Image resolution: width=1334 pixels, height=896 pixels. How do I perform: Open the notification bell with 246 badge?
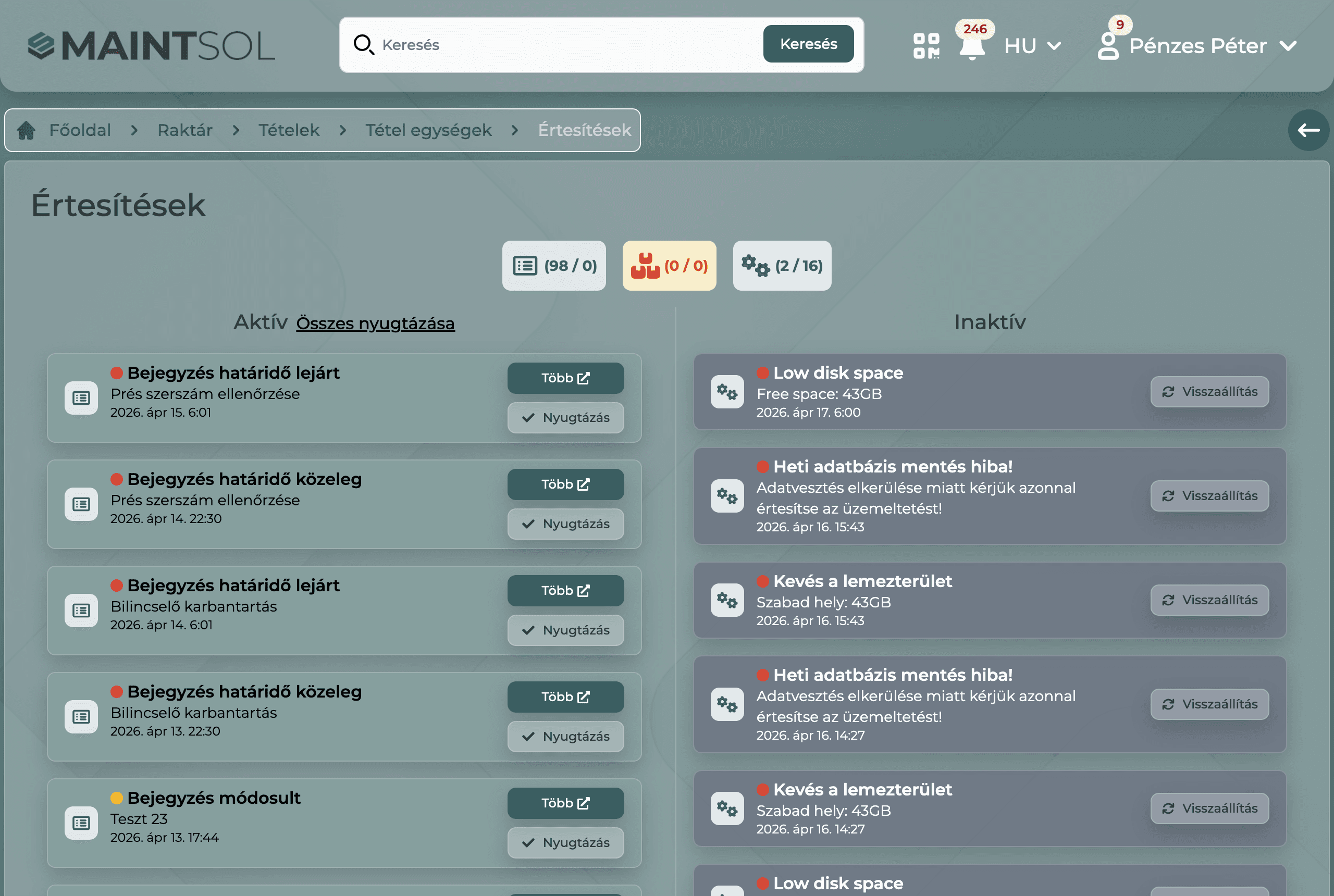pos(971,47)
